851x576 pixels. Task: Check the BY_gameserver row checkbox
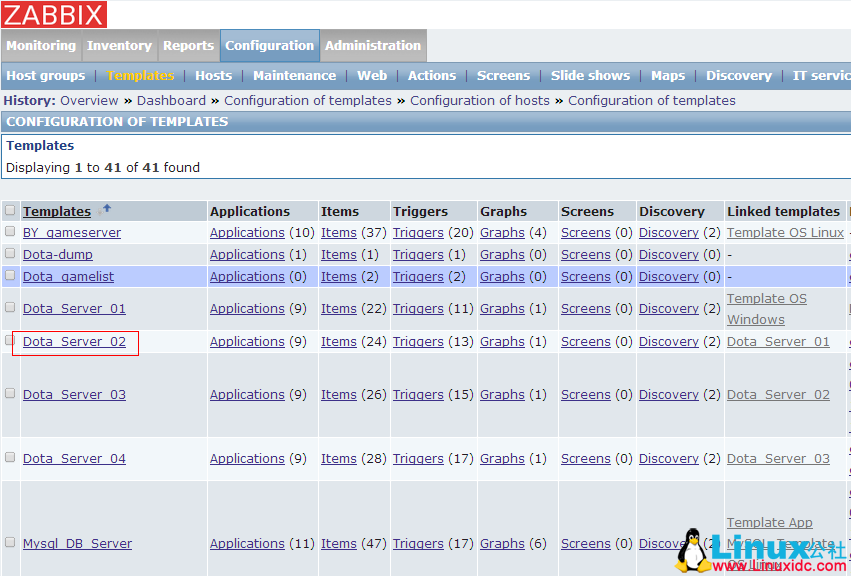pos(10,232)
